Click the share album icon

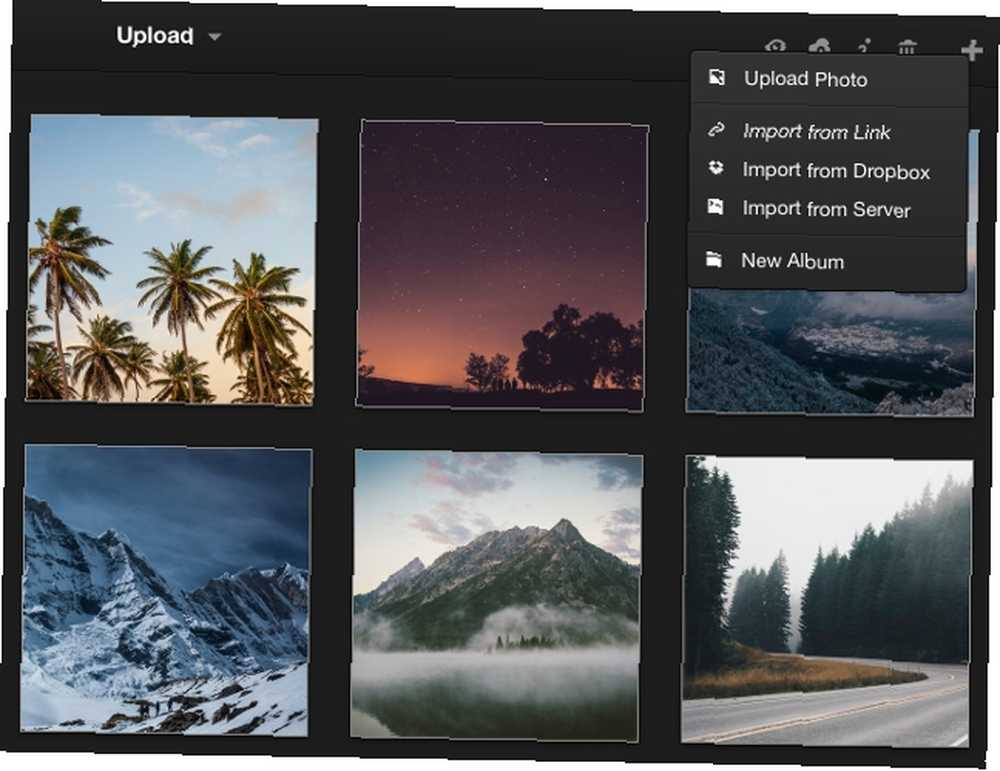(864, 47)
